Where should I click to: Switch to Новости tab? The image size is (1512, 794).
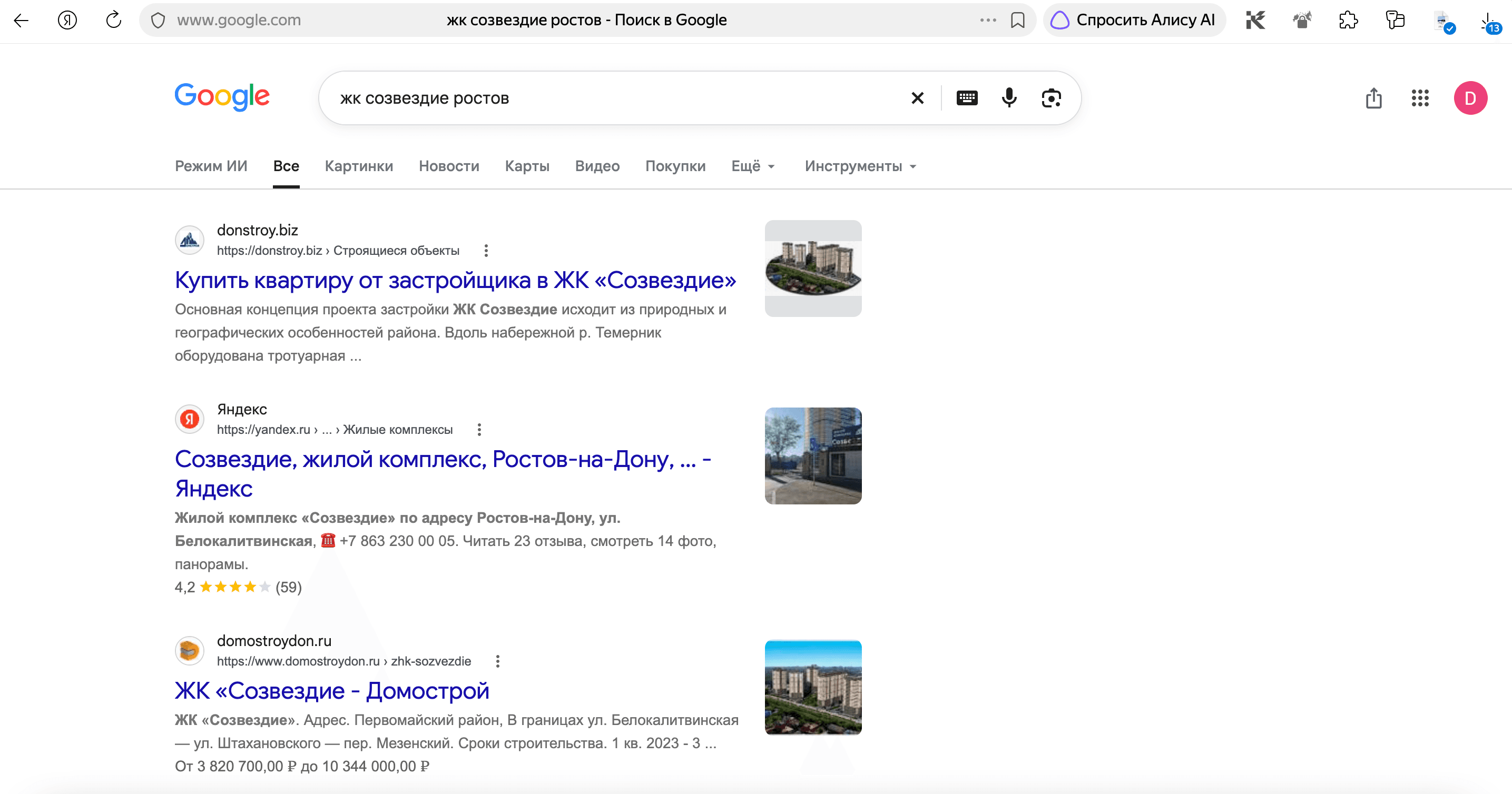449,166
